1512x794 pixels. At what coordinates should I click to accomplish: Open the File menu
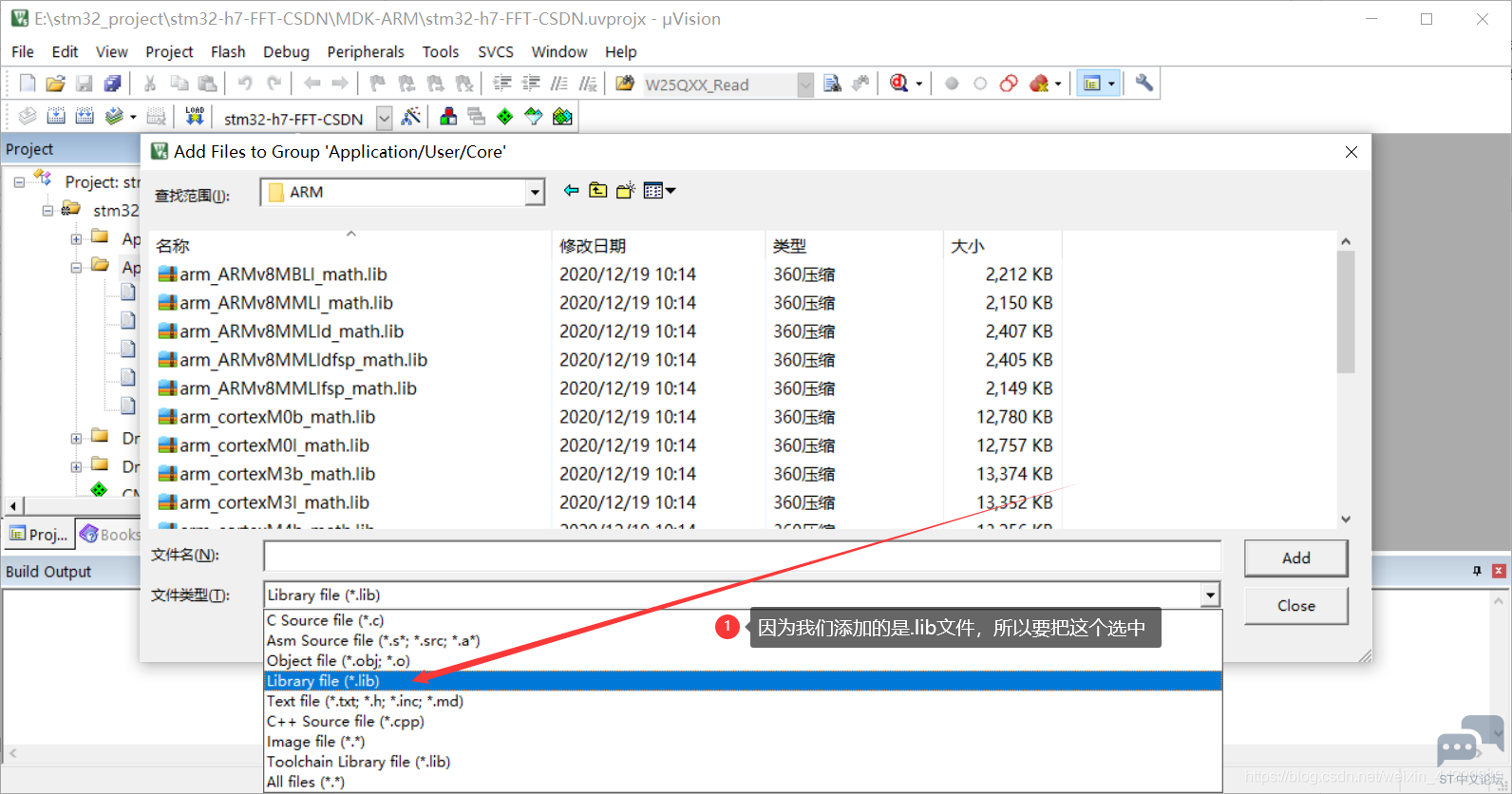(23, 51)
